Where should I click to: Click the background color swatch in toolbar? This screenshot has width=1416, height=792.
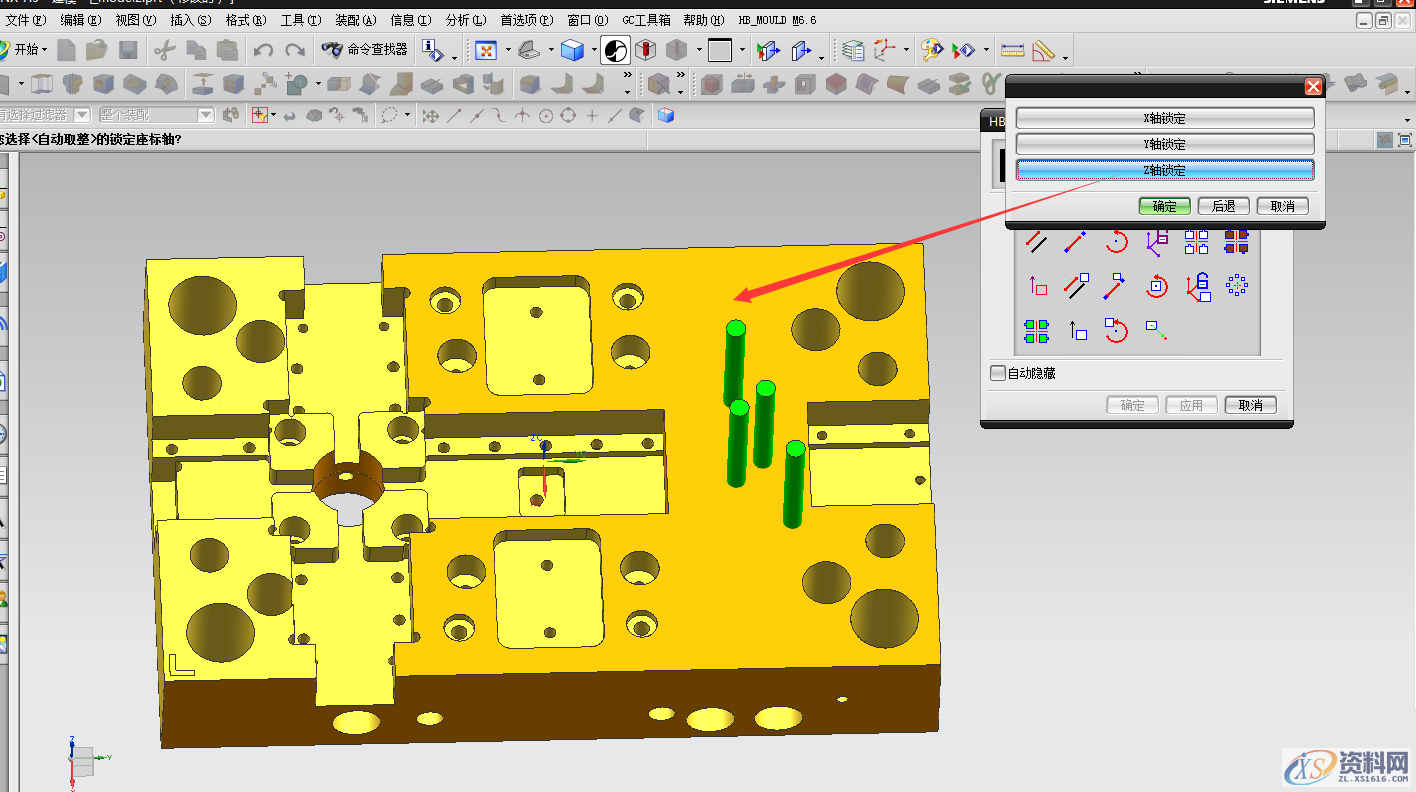click(x=719, y=49)
